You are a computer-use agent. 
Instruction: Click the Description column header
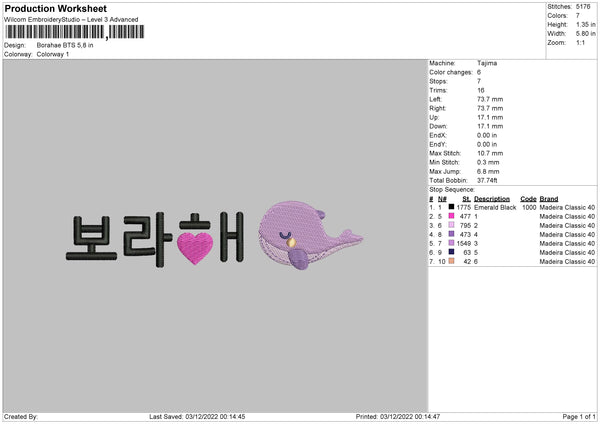click(x=492, y=199)
